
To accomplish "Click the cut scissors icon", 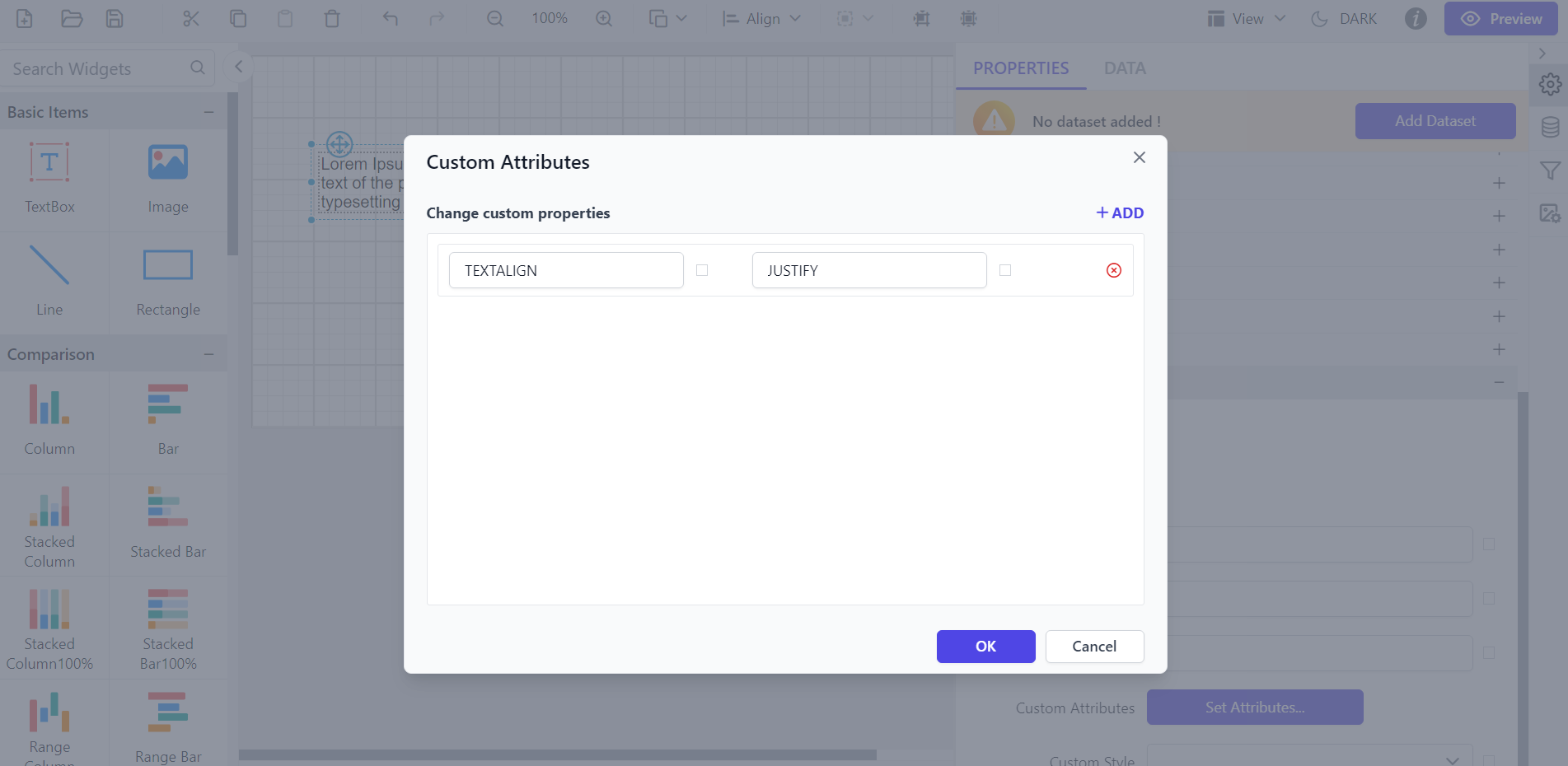I will click(191, 18).
